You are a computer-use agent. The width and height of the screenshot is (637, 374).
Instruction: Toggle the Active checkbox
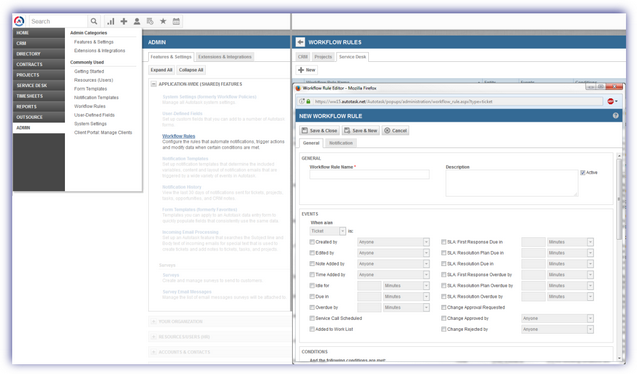[583, 173]
